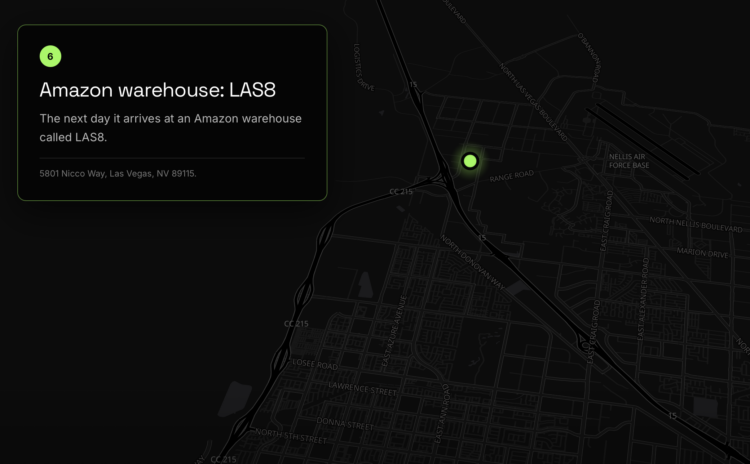Click the 'NORTH DONOVAN WAY' street label
Screen dimensions: 750x464
click(472, 262)
